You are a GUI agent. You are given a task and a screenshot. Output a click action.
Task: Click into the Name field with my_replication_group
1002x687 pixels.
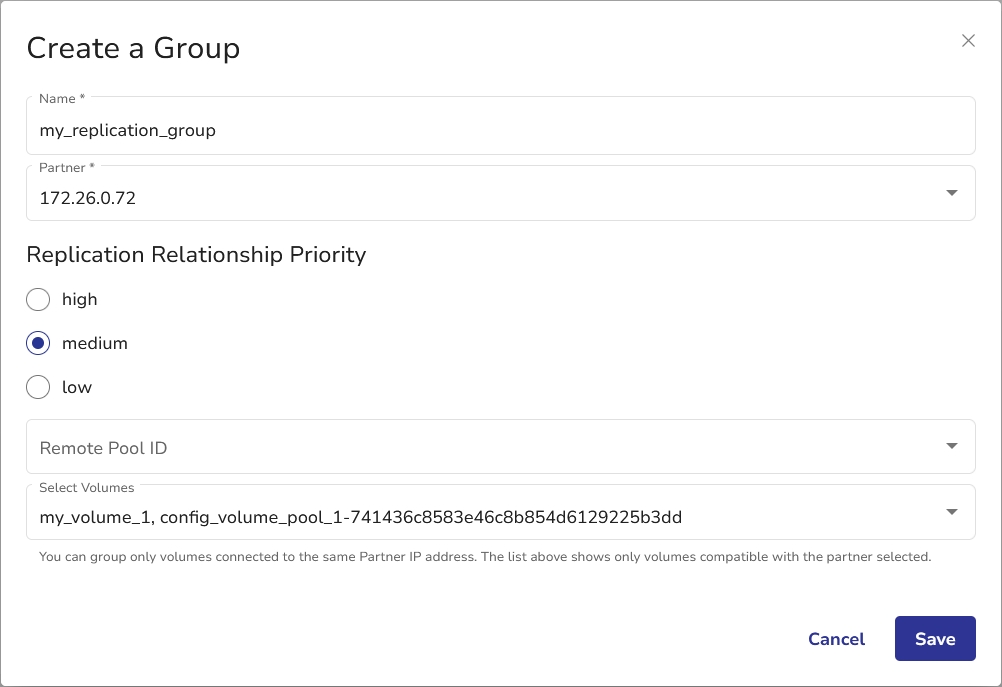480,130
